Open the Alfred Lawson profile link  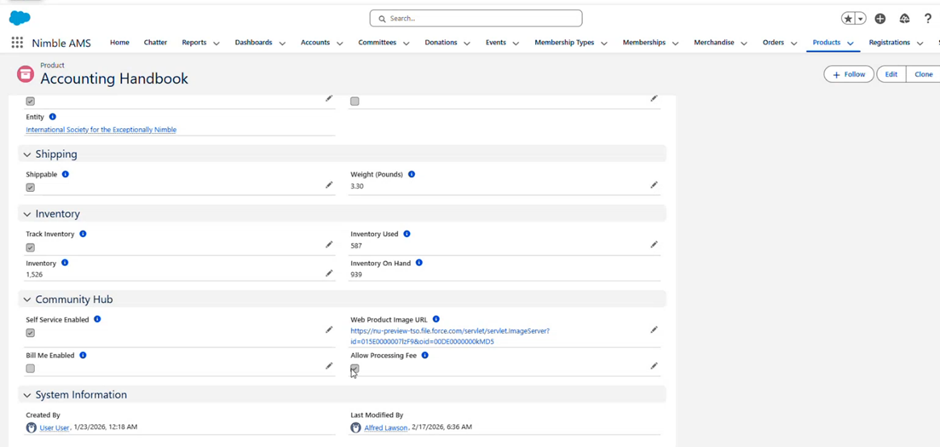point(386,428)
